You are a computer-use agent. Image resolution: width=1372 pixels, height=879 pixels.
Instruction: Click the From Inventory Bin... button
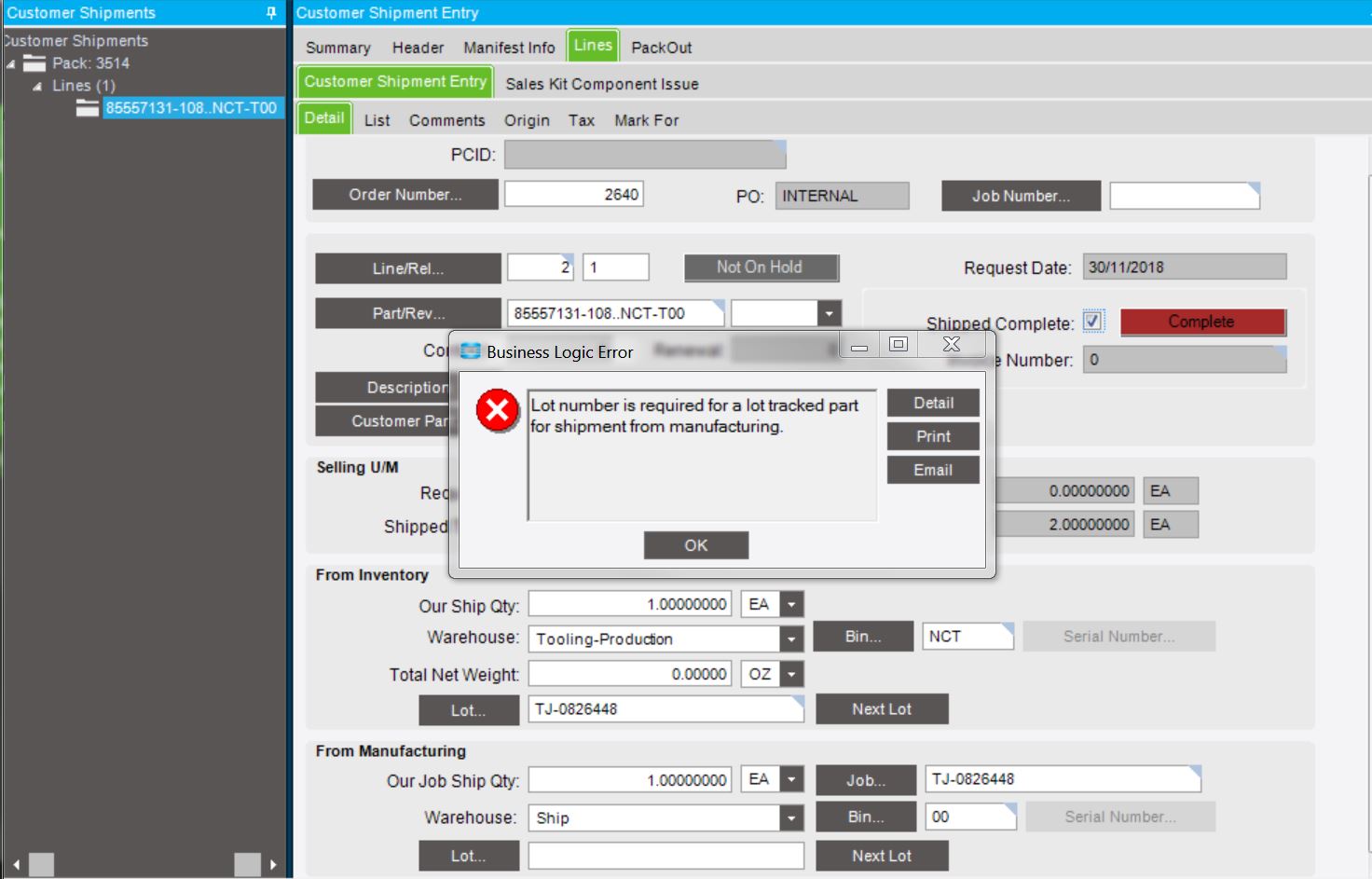tap(863, 637)
